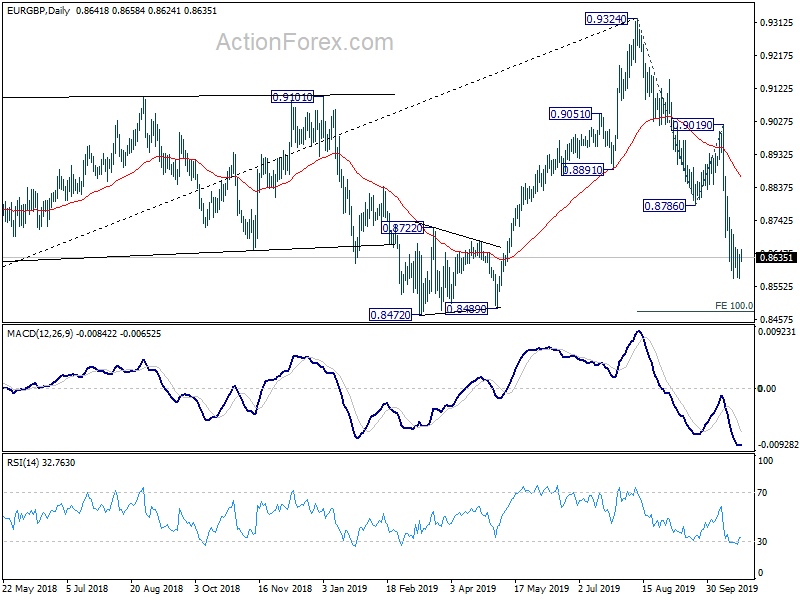
Task: Click the RSI 100 axis value
Action: (765, 461)
